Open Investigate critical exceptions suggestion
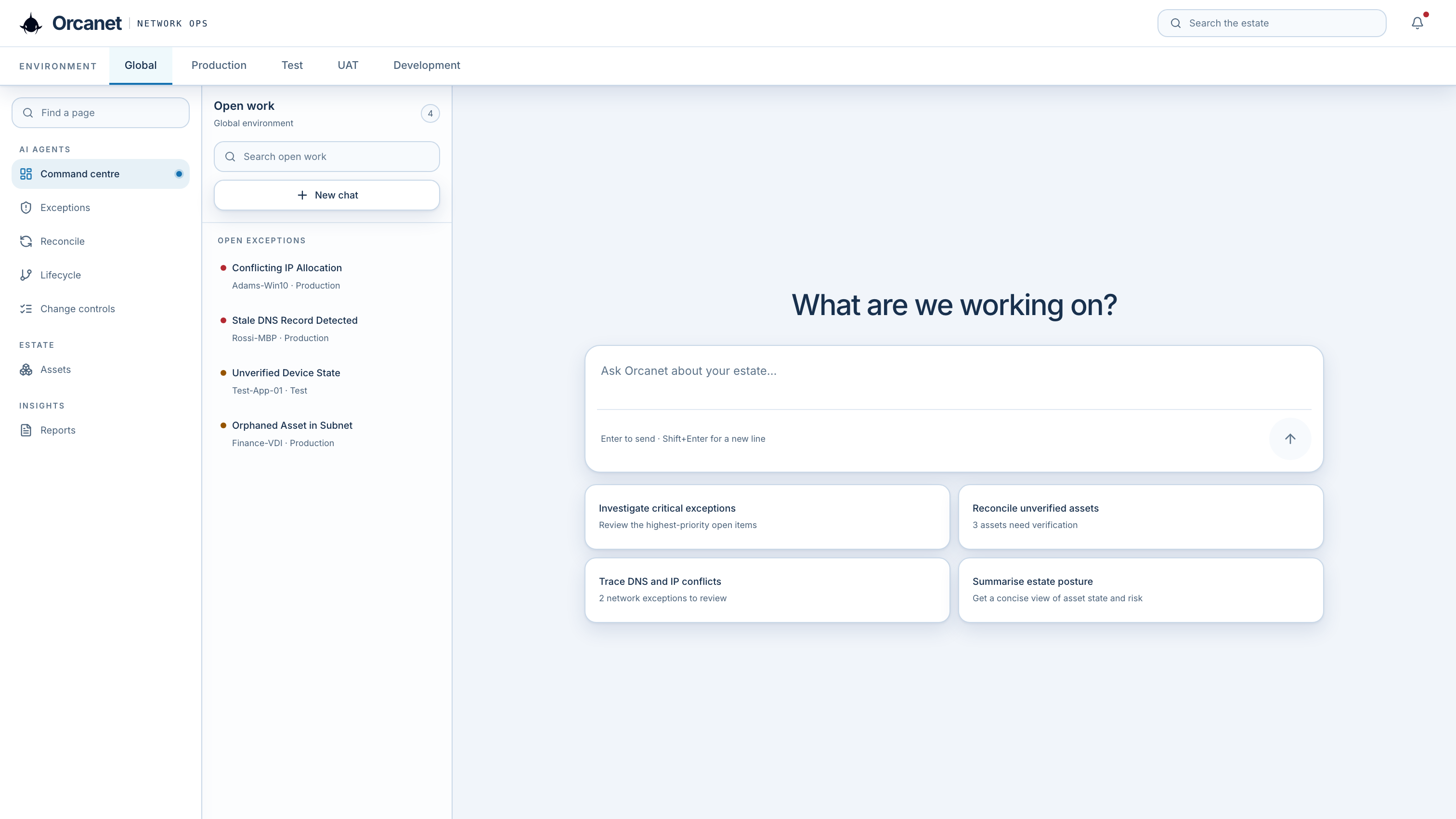The height and width of the screenshot is (819, 1456). click(x=767, y=516)
